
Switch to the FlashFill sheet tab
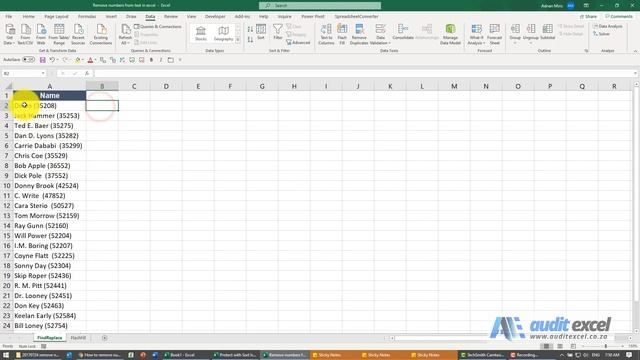tap(78, 338)
